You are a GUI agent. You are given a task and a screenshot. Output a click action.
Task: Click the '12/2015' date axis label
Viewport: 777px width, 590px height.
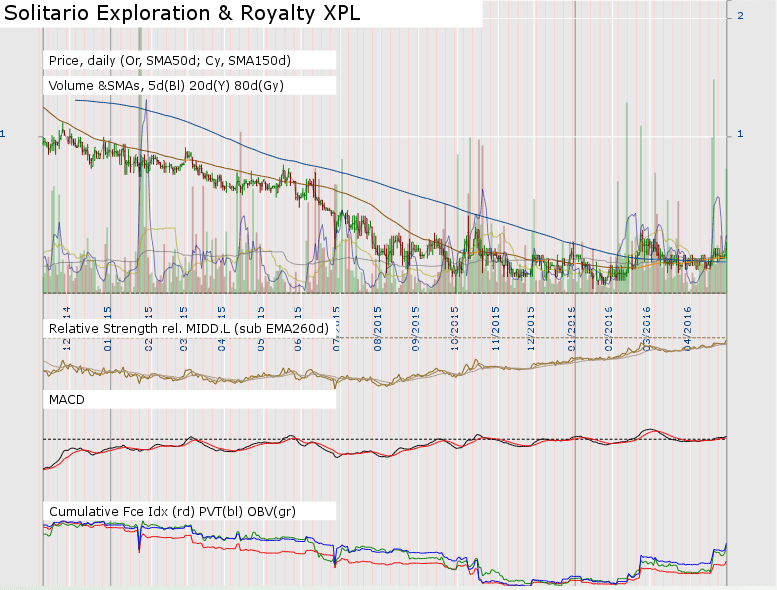coord(531,329)
